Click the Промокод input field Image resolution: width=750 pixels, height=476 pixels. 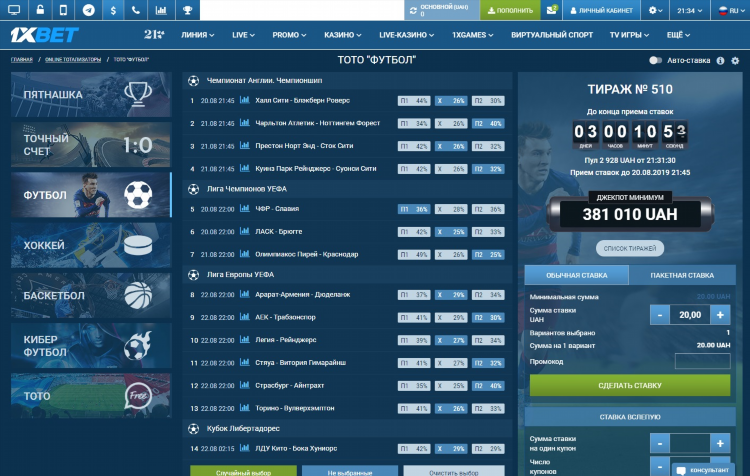point(702,361)
